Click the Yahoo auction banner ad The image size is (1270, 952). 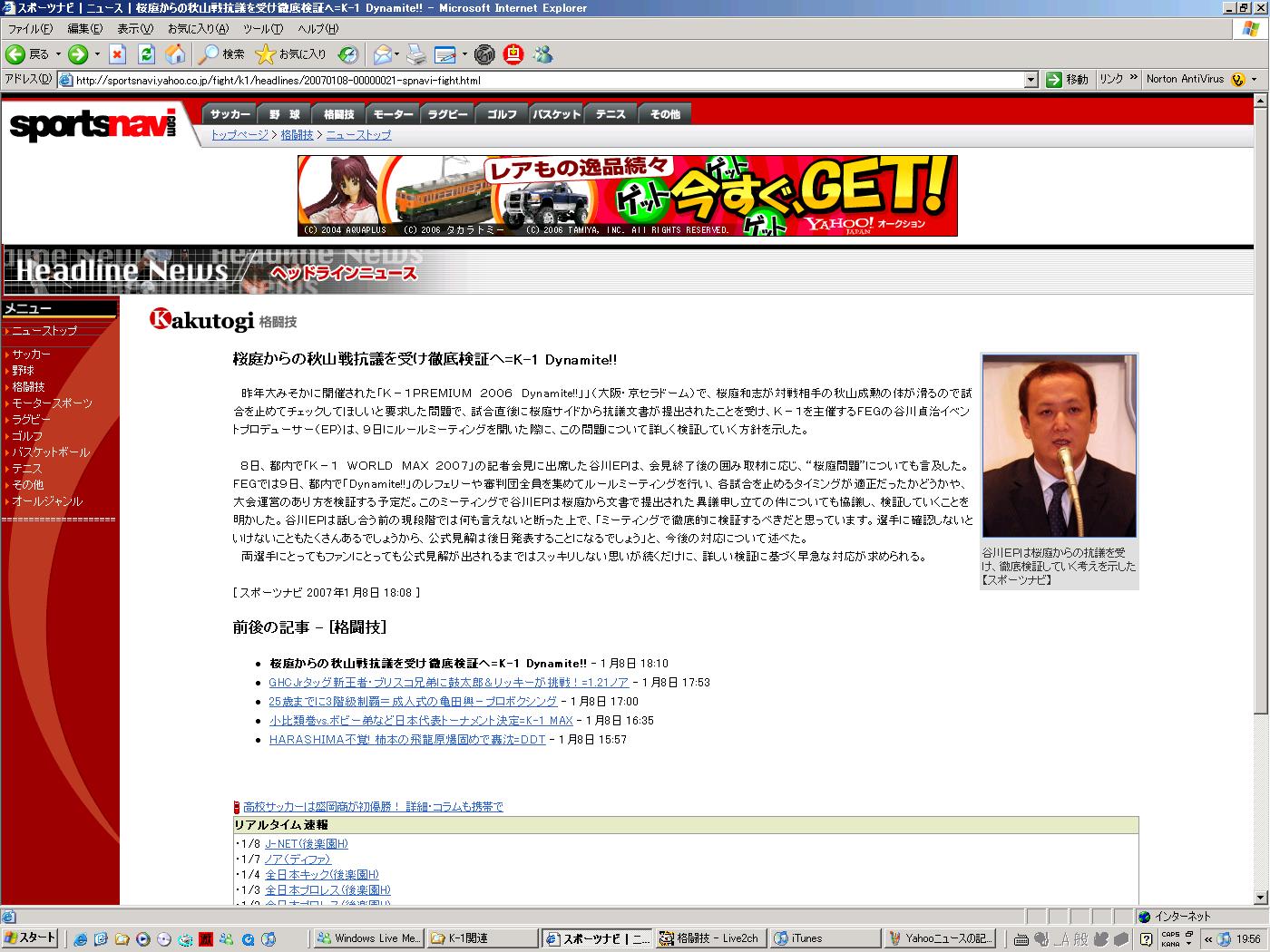(628, 196)
